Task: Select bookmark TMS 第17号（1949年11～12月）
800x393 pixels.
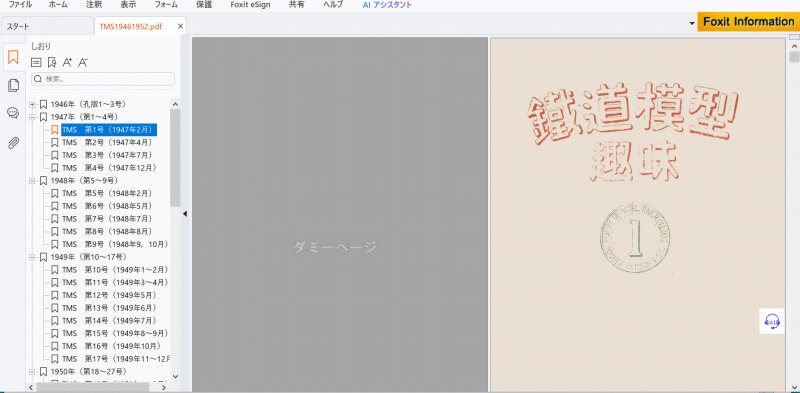Action: pos(116,359)
